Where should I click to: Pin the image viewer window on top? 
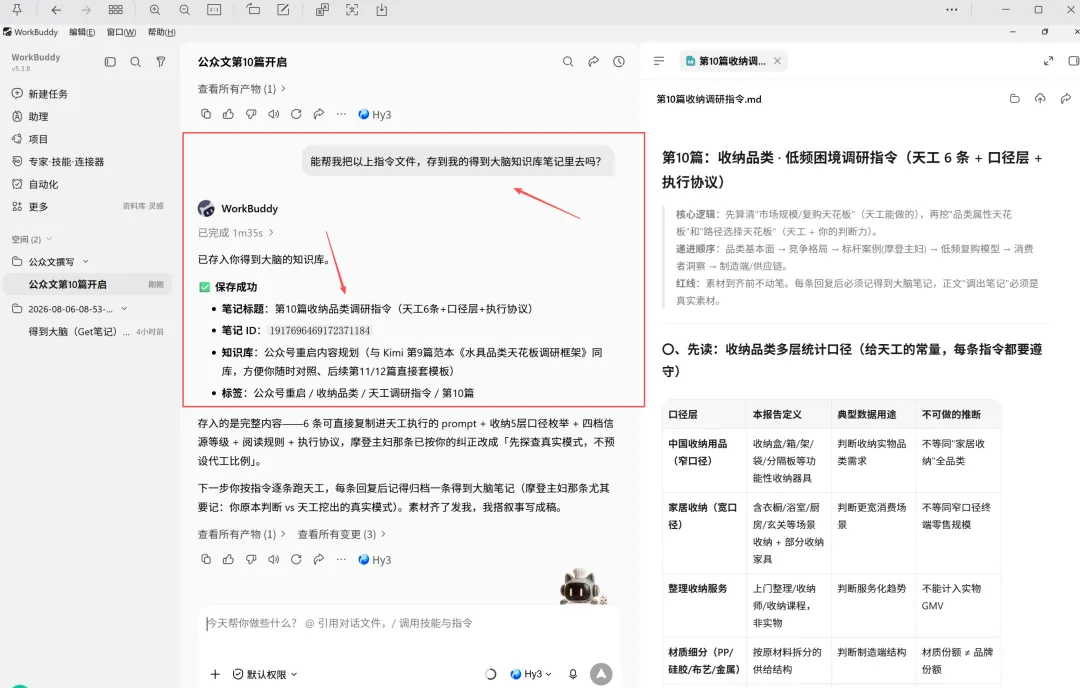point(17,10)
